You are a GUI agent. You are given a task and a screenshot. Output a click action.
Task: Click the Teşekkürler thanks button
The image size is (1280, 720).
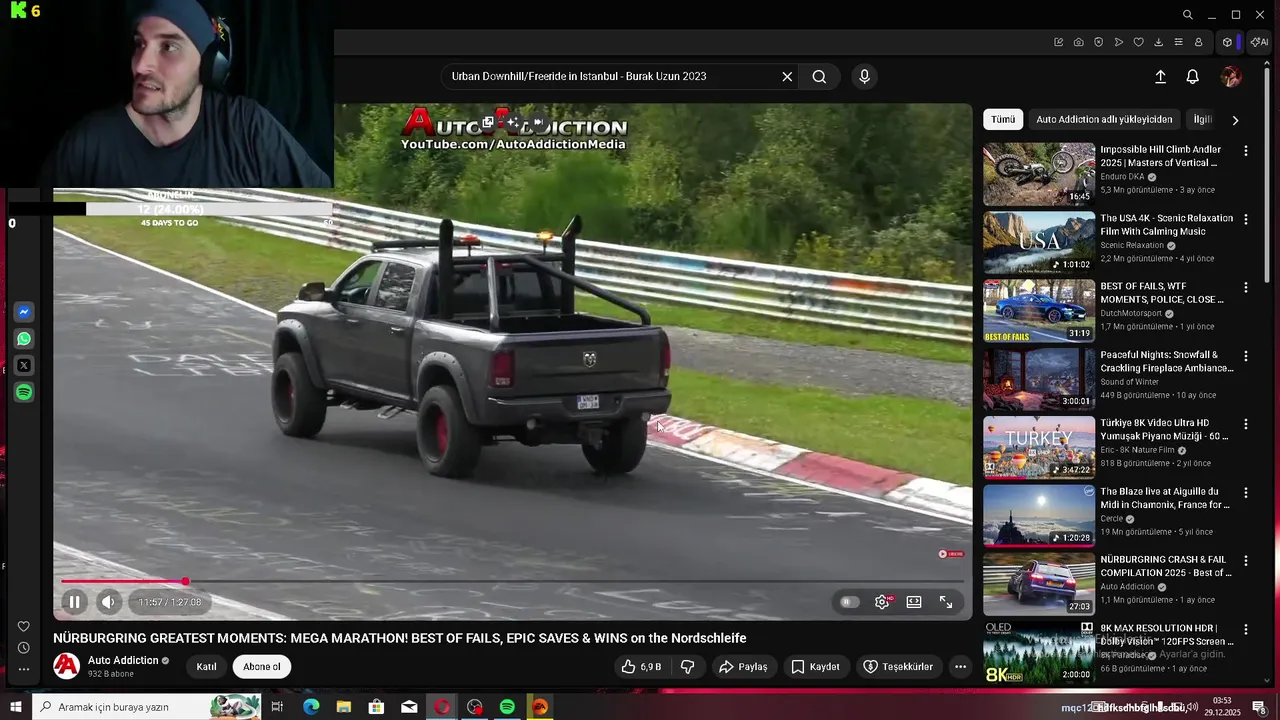898,667
